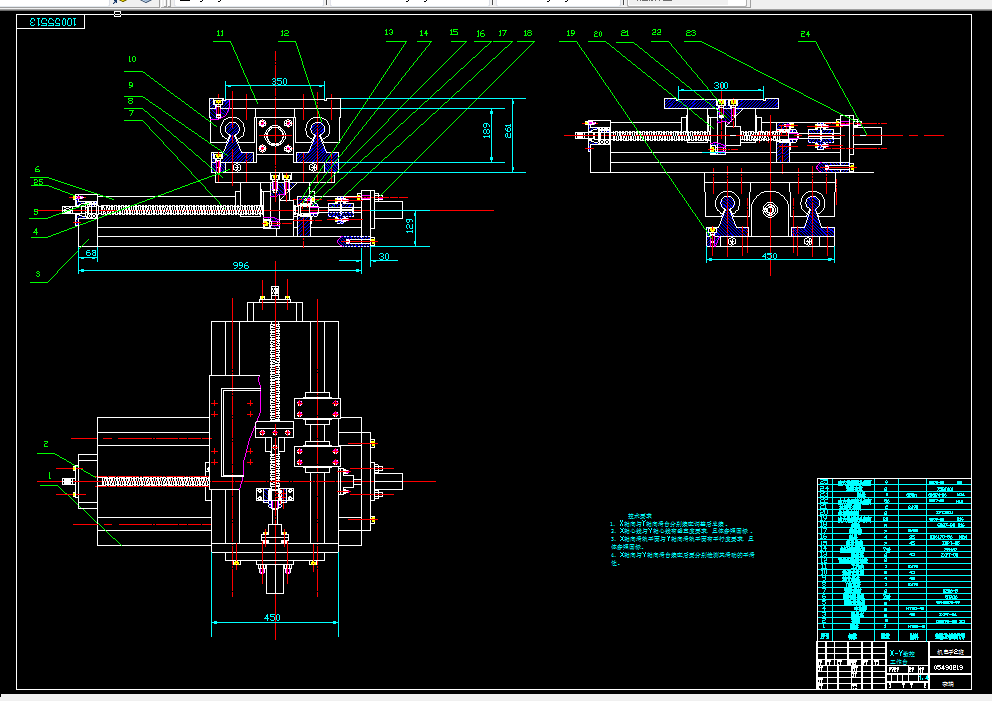992x701 pixels.
Task: Select balloon callout 11 above the top view
Action: (220, 31)
